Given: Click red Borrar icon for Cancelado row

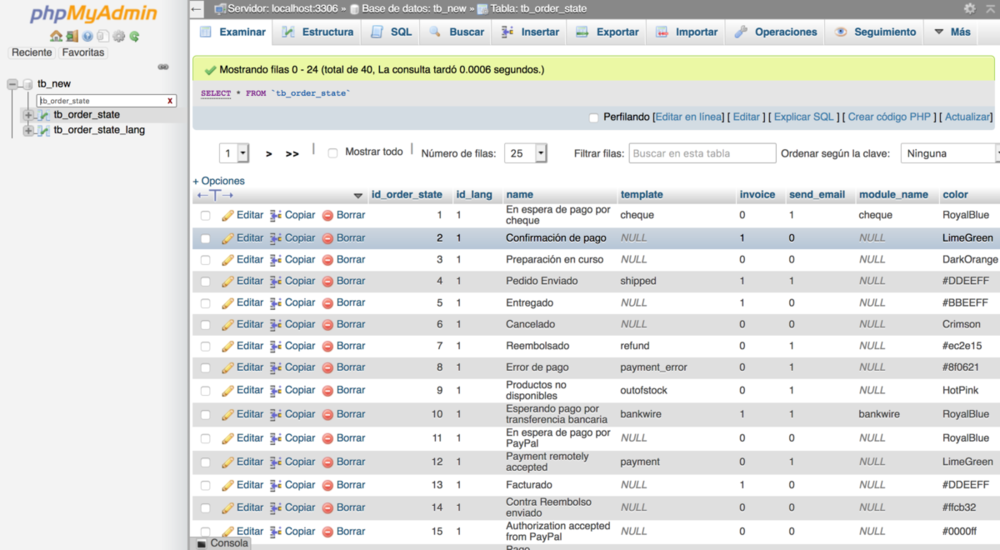Looking at the screenshot, I should (x=327, y=325).
